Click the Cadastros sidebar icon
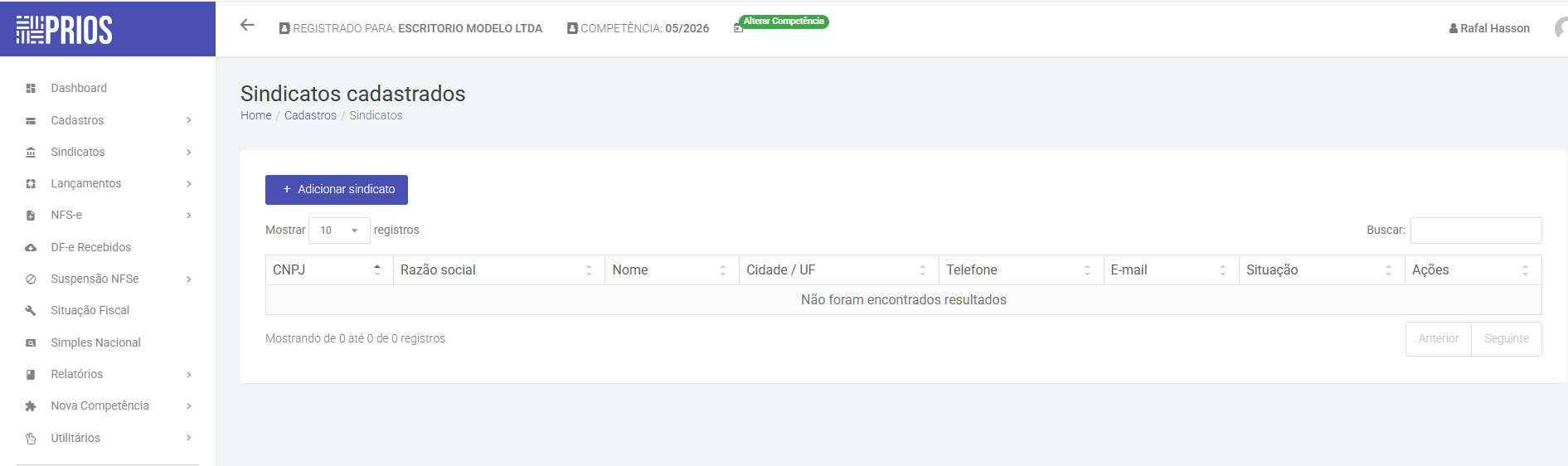This screenshot has height=466, width=1568. [x=31, y=120]
